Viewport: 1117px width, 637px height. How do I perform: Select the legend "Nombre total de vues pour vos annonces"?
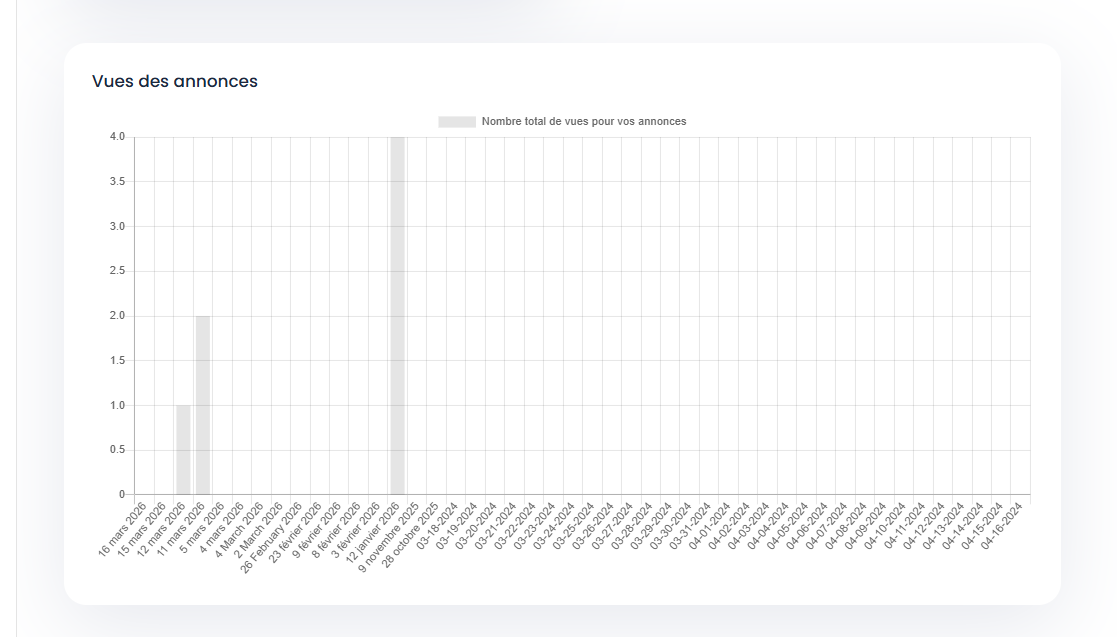(585, 123)
